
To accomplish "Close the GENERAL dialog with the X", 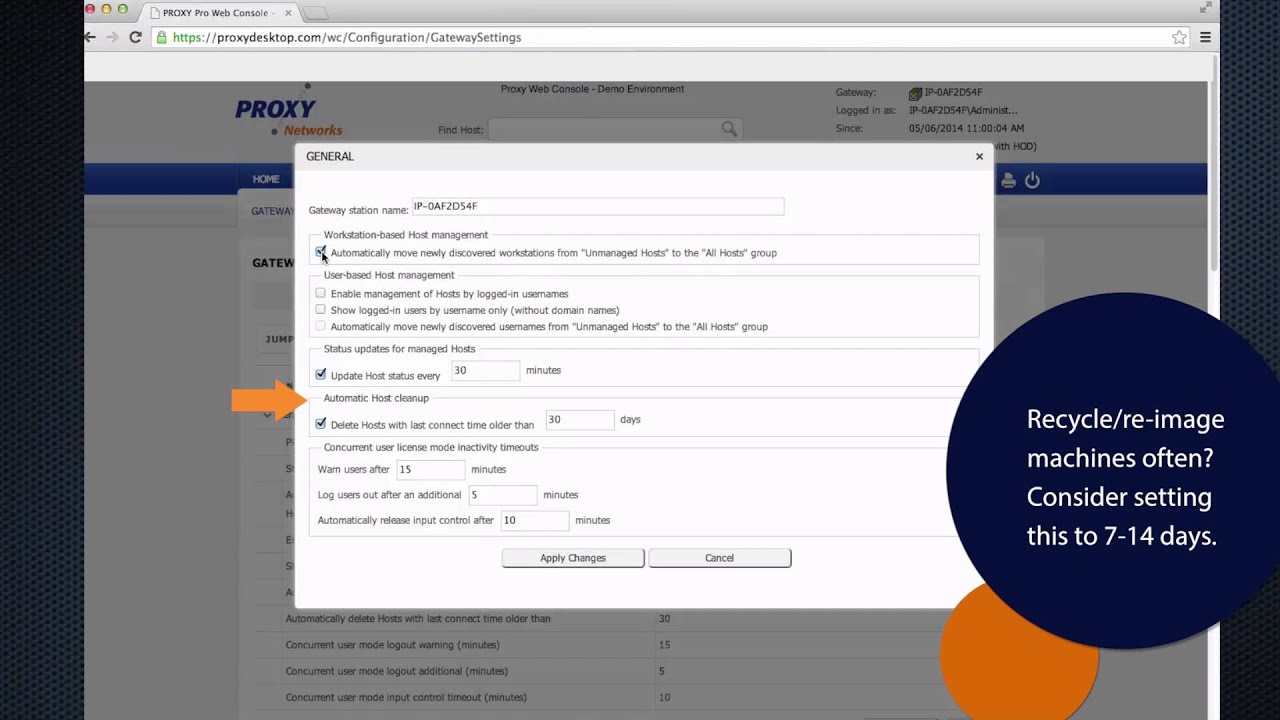I will [x=979, y=156].
